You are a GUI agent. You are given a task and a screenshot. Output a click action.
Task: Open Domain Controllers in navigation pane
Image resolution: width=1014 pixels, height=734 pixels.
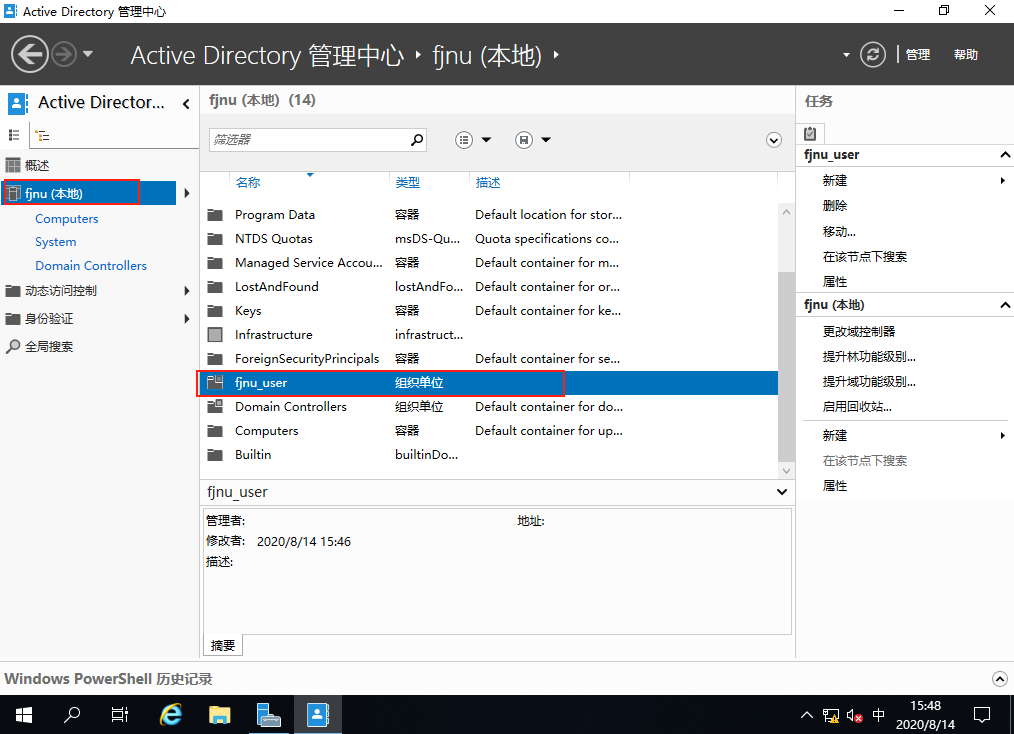[x=91, y=266]
